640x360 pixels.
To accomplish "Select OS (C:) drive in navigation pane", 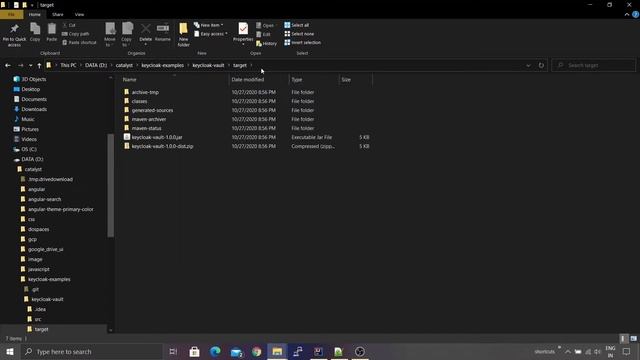I will click(x=29, y=149).
